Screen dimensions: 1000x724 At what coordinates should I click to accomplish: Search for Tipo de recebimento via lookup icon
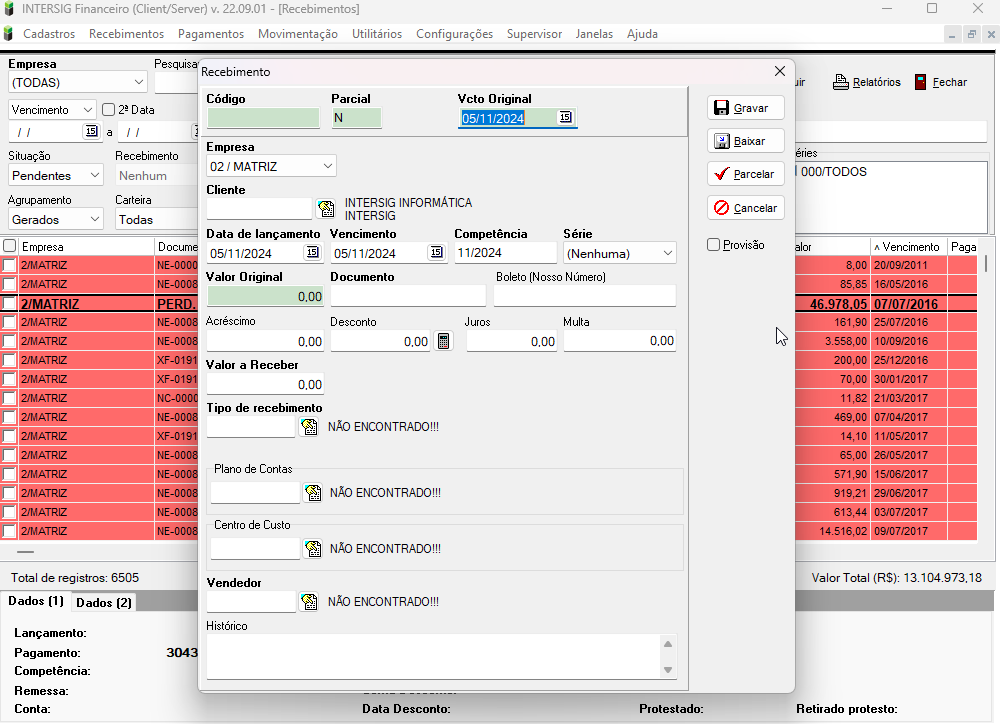click(x=309, y=427)
